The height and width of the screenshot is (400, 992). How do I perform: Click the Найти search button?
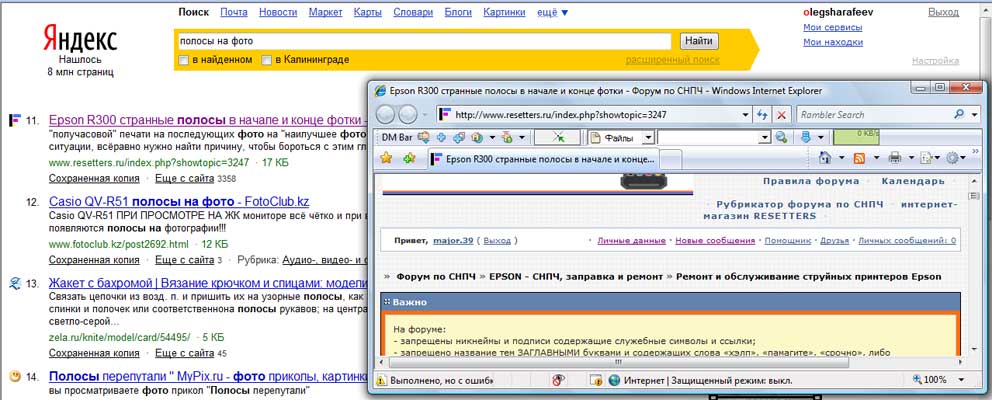[x=699, y=41]
